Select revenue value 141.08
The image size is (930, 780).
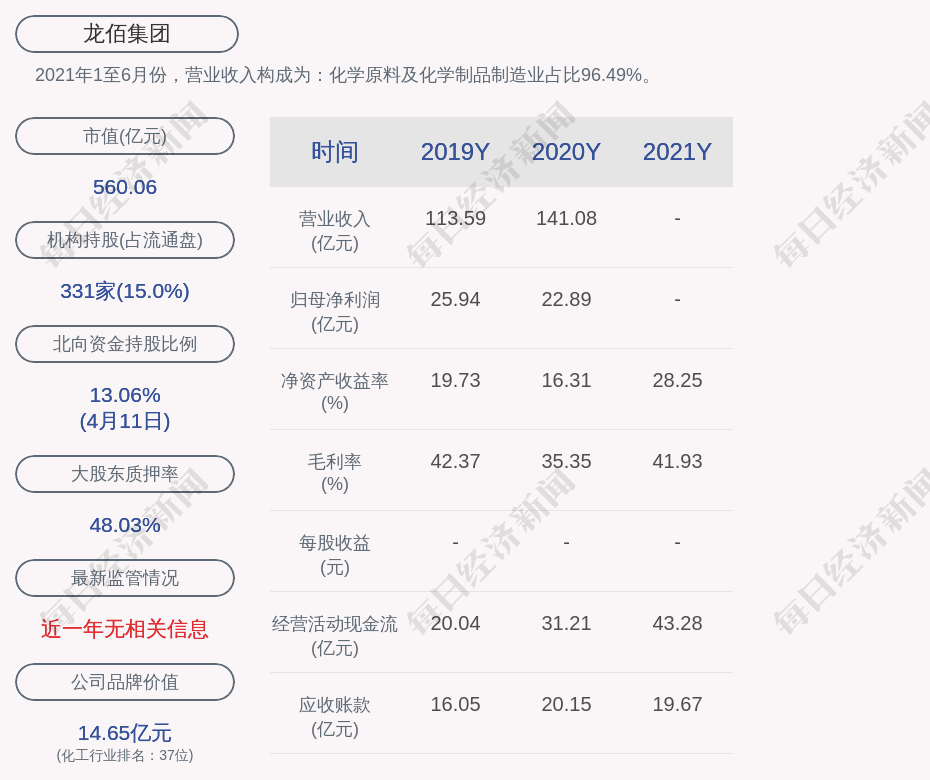coord(566,218)
